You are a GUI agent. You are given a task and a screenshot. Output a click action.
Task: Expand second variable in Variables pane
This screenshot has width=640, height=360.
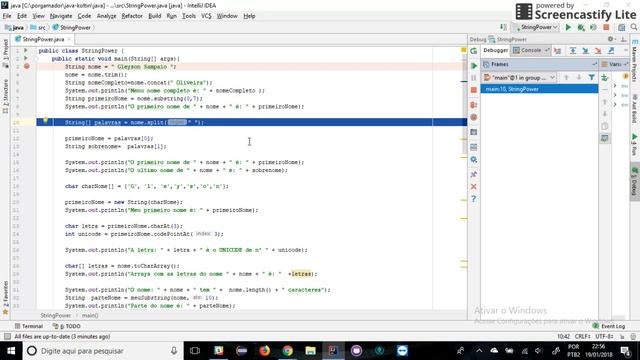[615, 95]
